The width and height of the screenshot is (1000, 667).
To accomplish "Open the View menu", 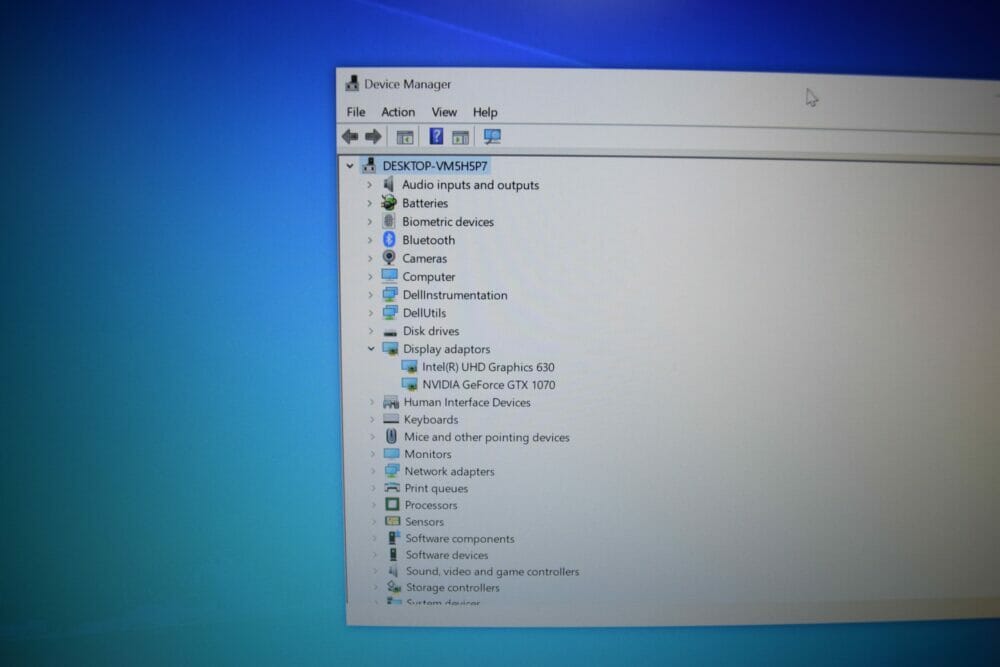I will [444, 112].
